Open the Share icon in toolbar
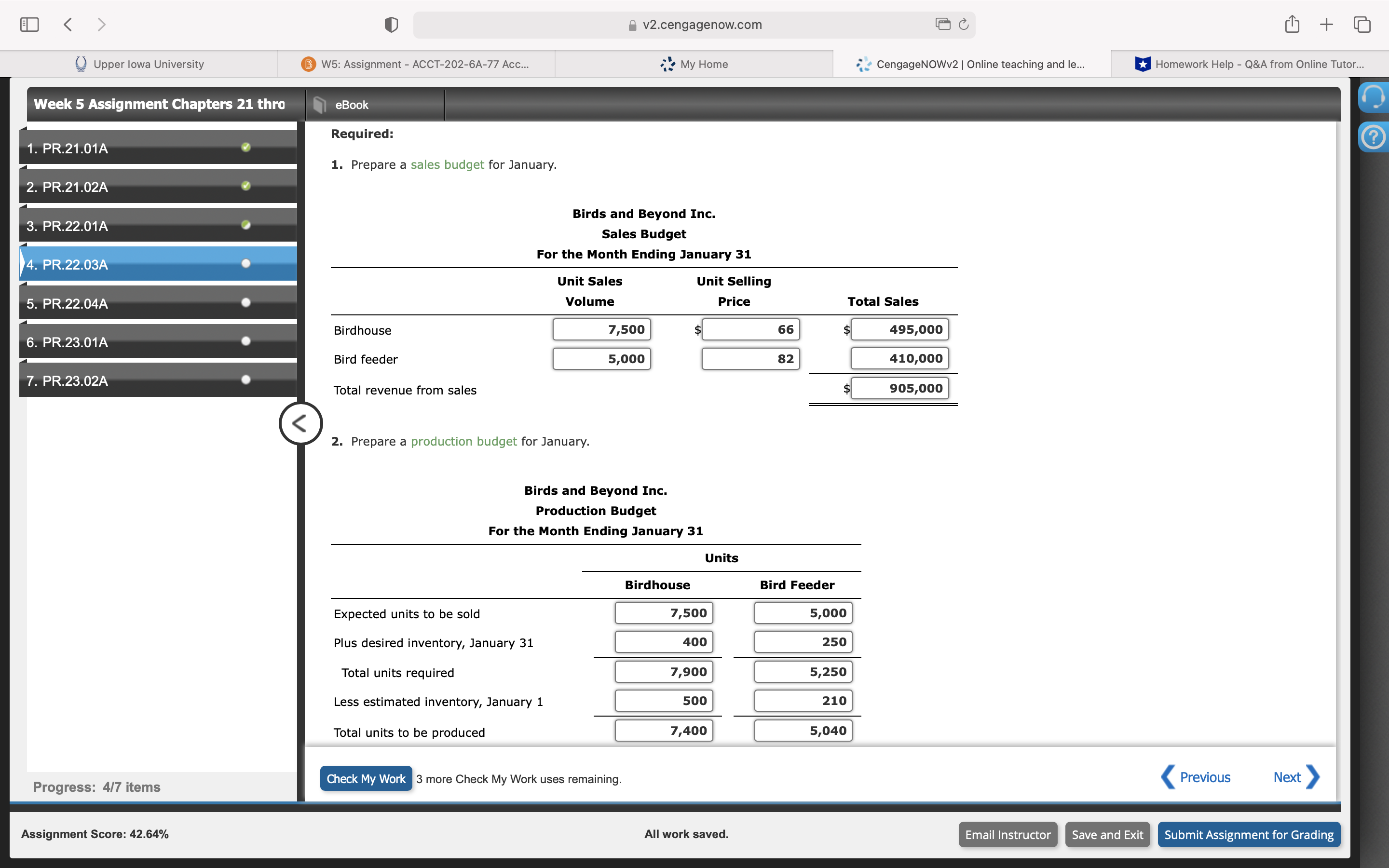The width and height of the screenshot is (1389, 868). 1292,25
